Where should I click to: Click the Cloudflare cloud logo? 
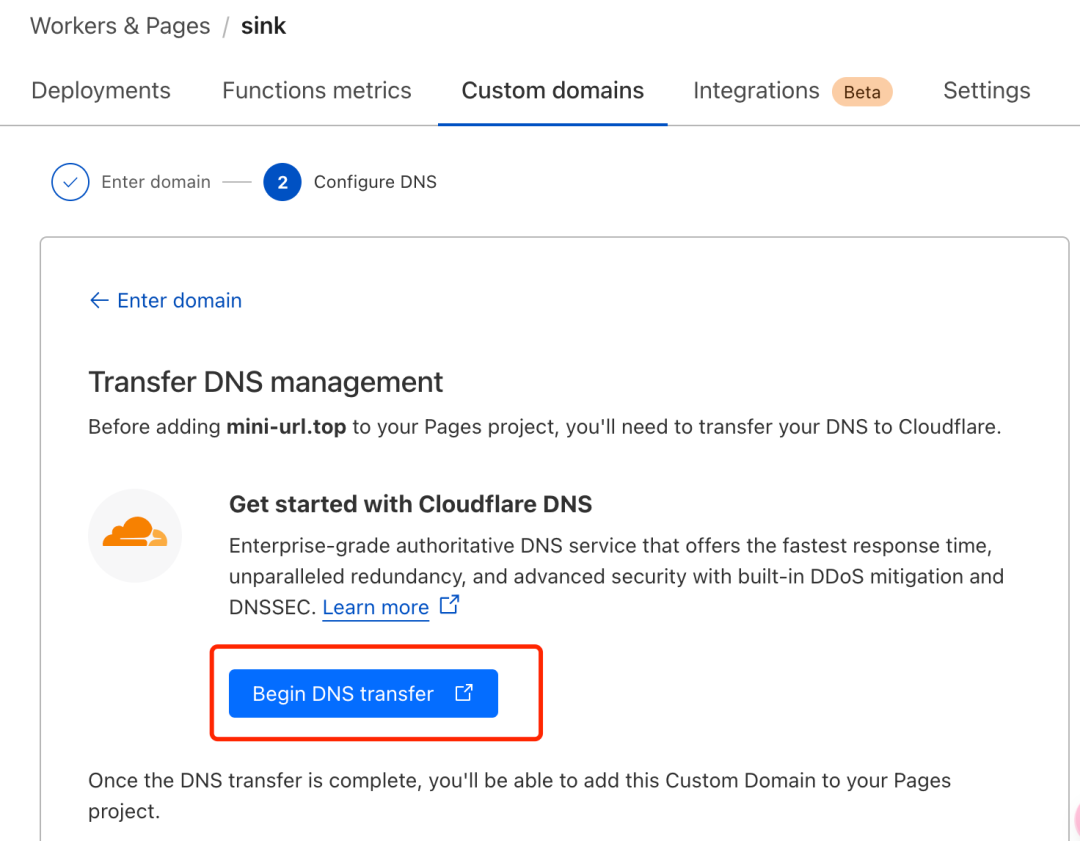[x=135, y=535]
